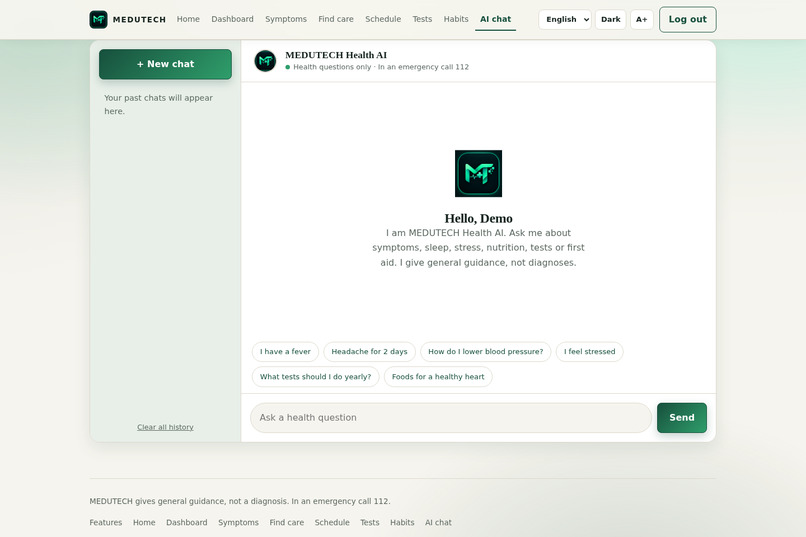The height and width of the screenshot is (537, 806).
Task: Open Dashboard link in footer
Action: tap(187, 523)
